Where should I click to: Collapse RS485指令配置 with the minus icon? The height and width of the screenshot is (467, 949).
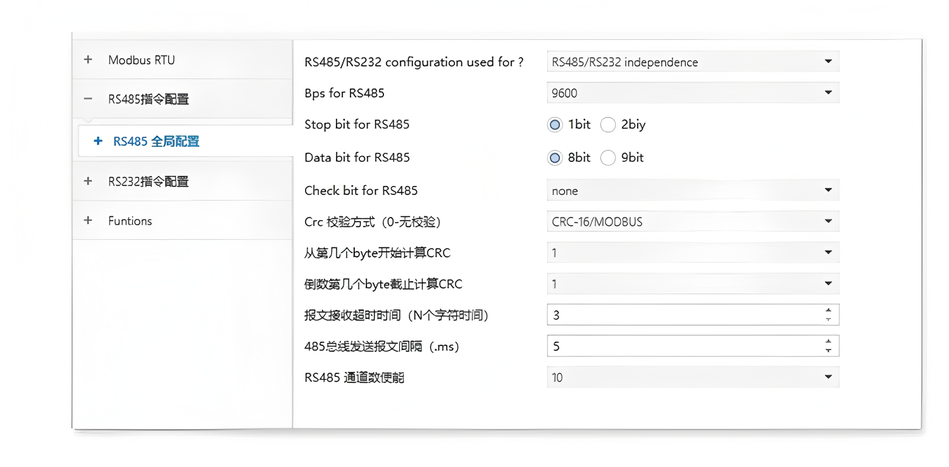88,99
